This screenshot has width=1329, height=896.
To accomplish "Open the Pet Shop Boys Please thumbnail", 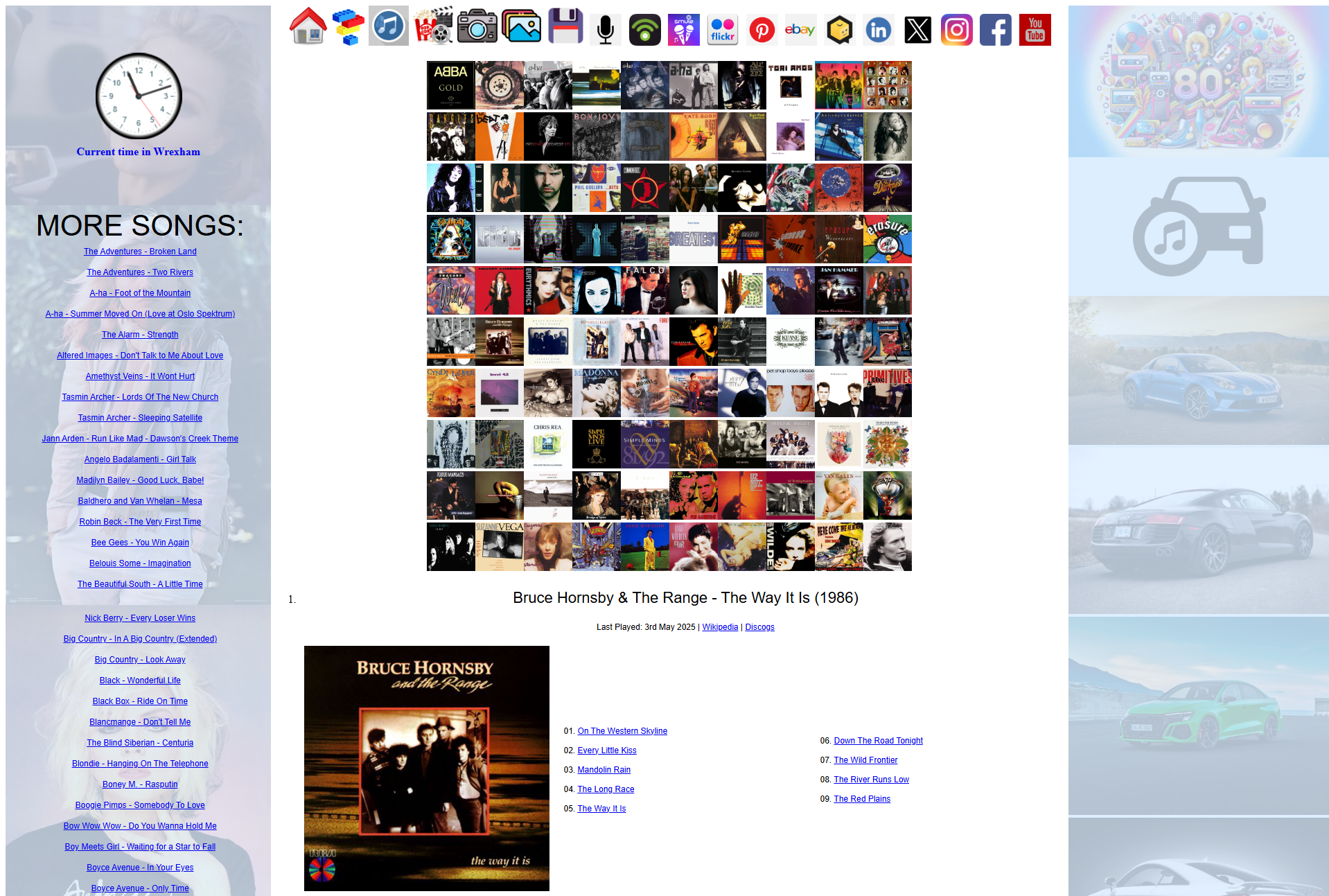I will click(x=791, y=393).
